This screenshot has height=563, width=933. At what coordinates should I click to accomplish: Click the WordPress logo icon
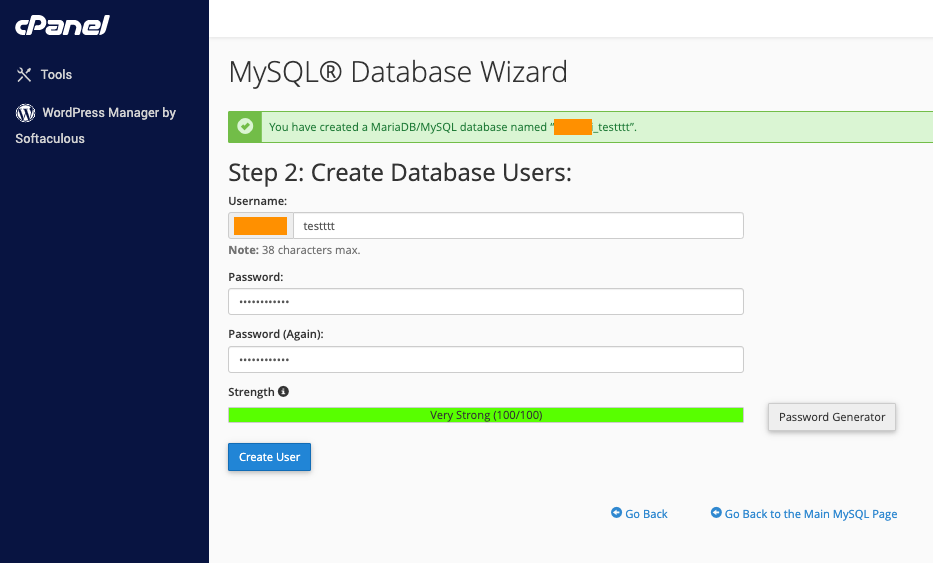point(25,112)
